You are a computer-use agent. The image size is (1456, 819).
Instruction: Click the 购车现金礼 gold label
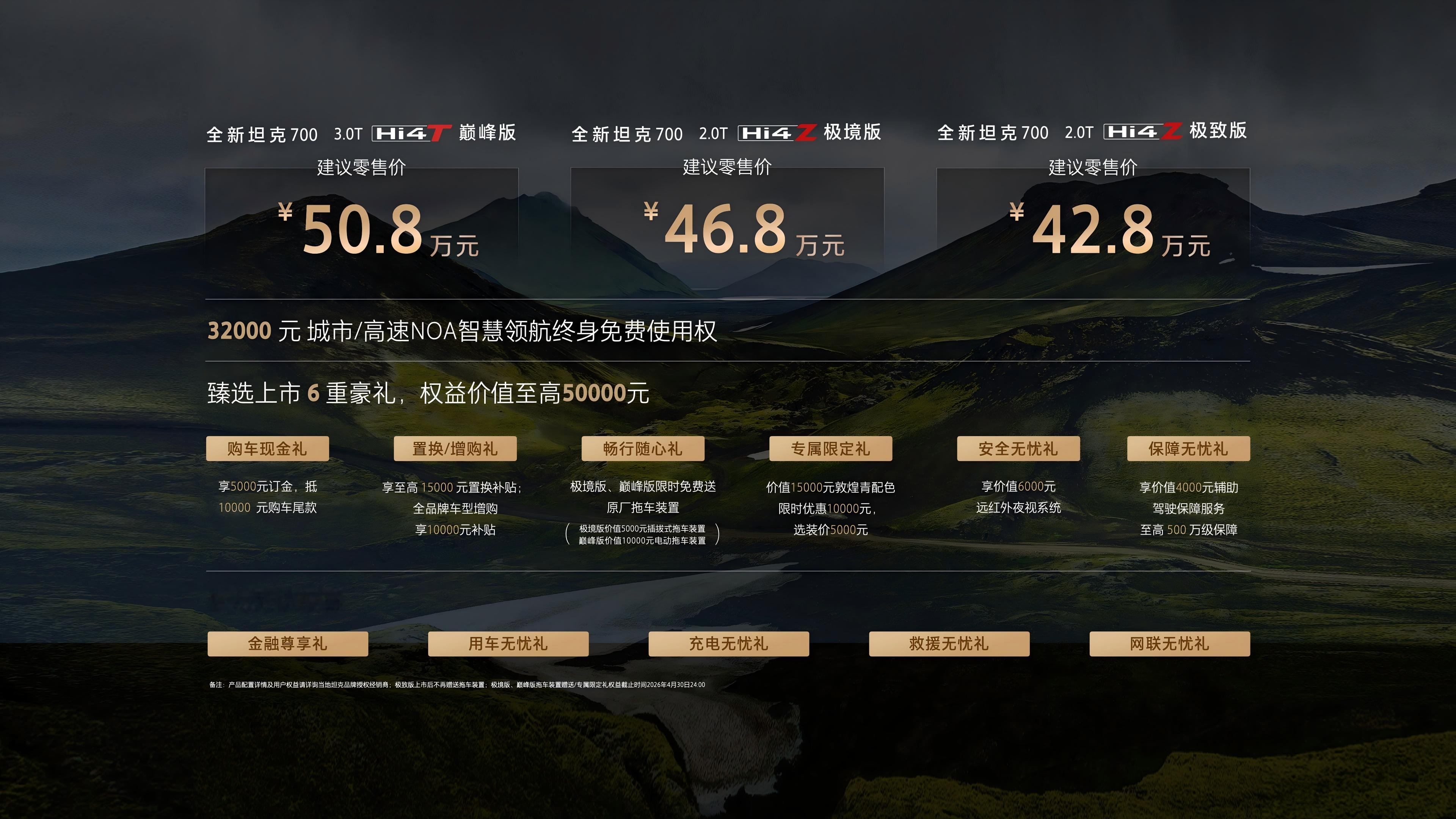[x=267, y=449]
